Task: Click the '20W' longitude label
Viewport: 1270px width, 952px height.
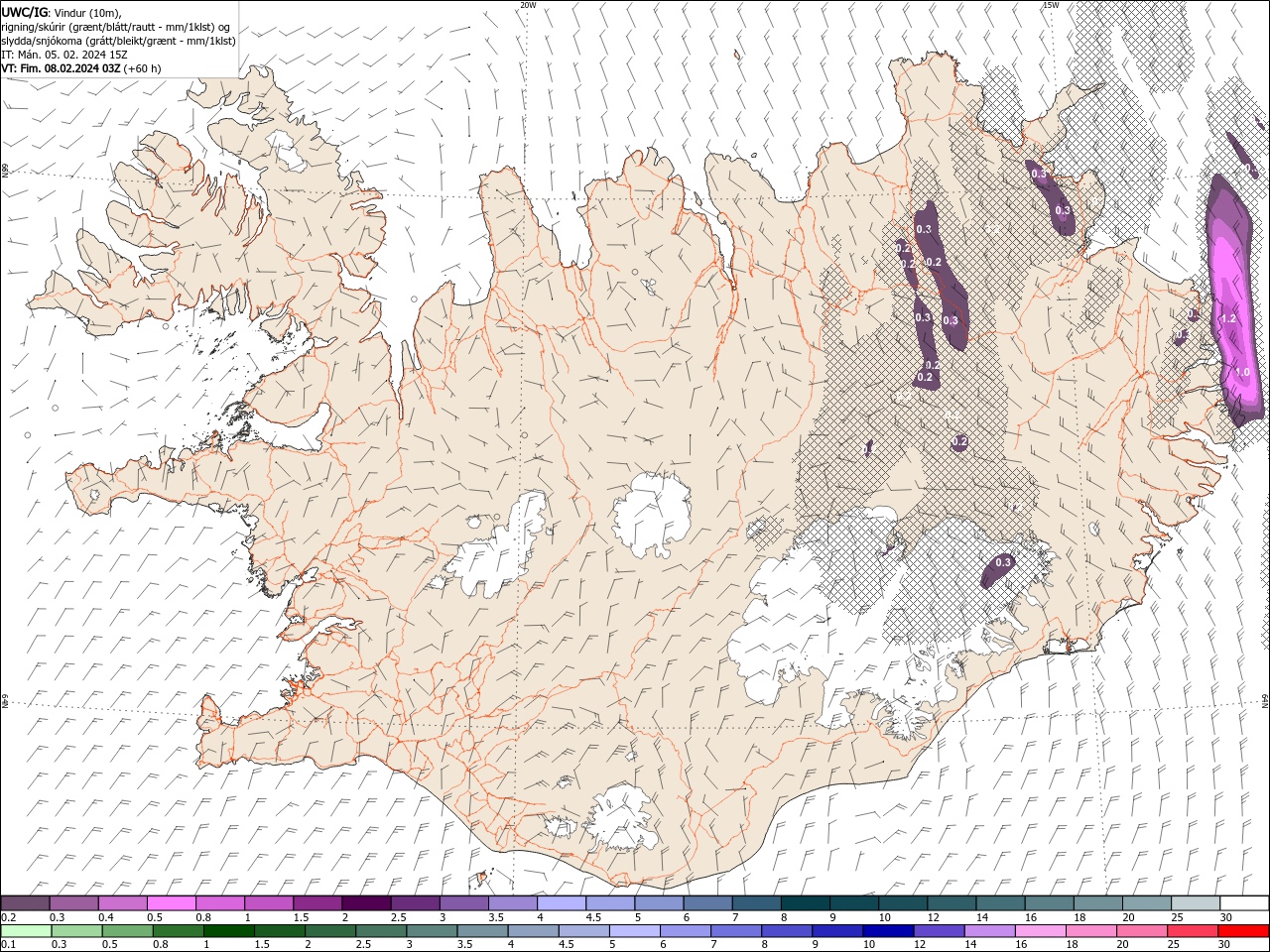Action: pyautogui.click(x=528, y=5)
